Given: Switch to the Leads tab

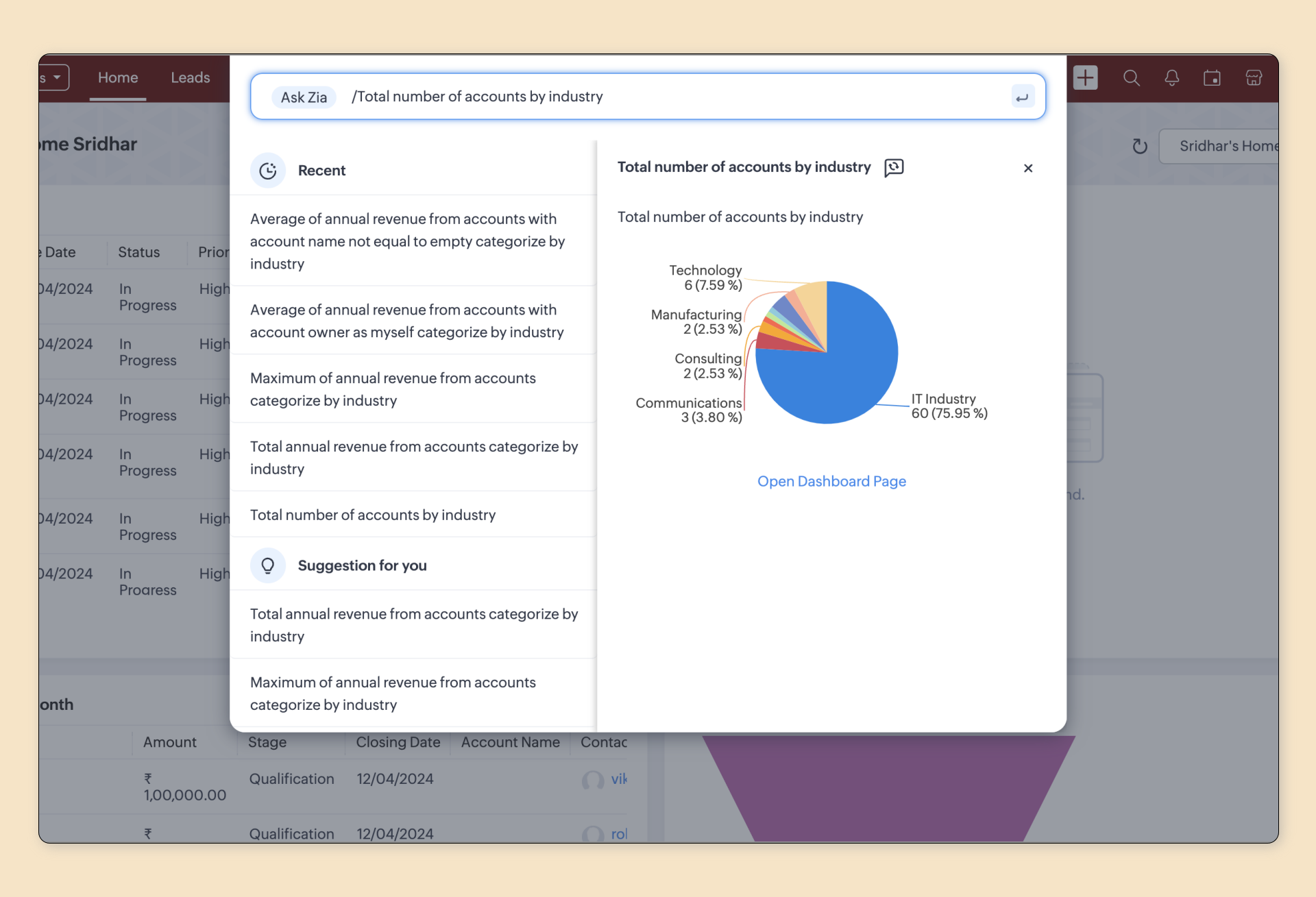Looking at the screenshot, I should [191, 78].
